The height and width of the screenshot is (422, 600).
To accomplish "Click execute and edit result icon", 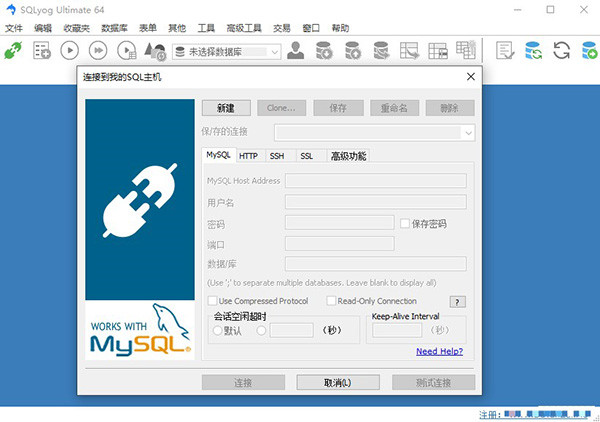I will pyautogui.click(x=127, y=51).
